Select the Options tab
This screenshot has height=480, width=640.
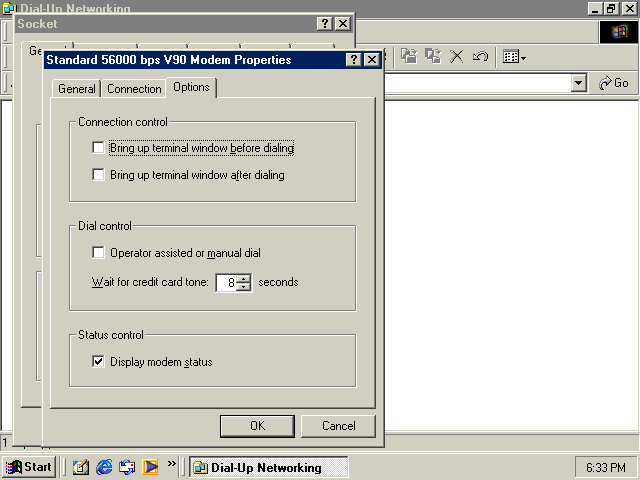click(191, 87)
